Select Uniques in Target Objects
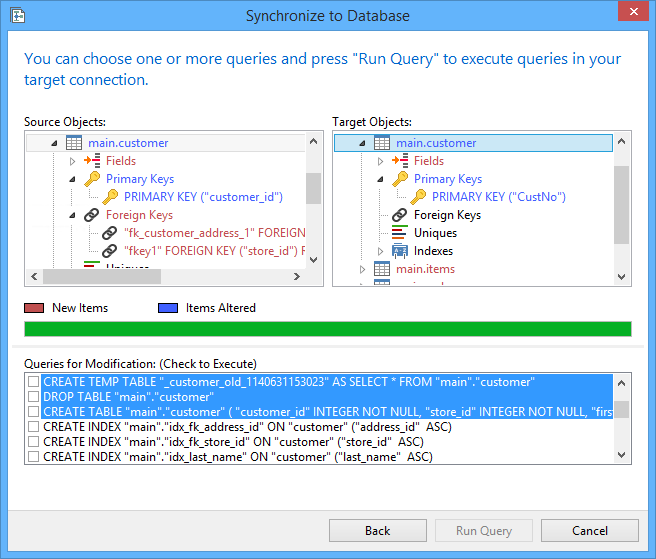 click(436, 233)
